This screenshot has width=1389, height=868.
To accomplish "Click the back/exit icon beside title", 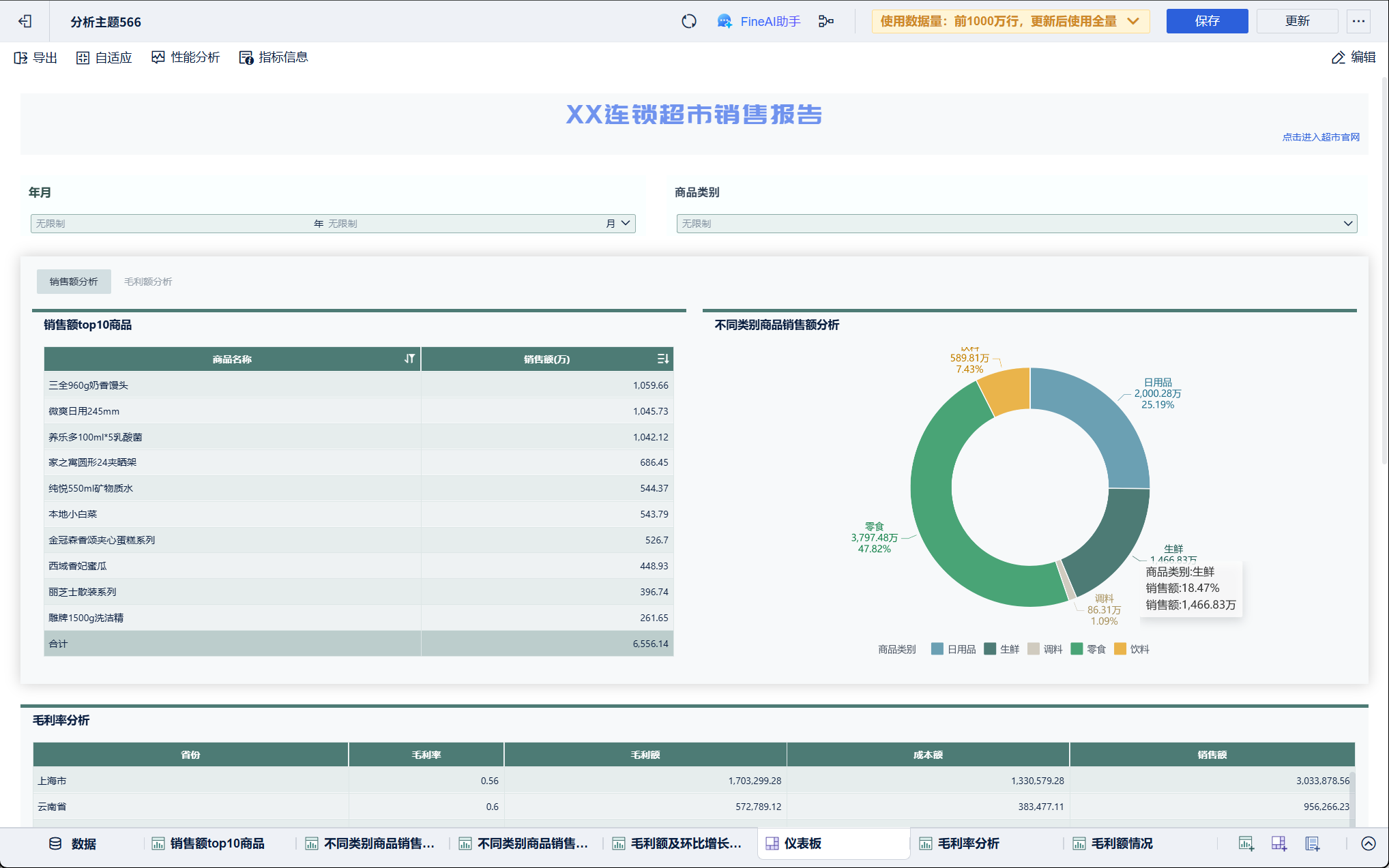I will (25, 22).
